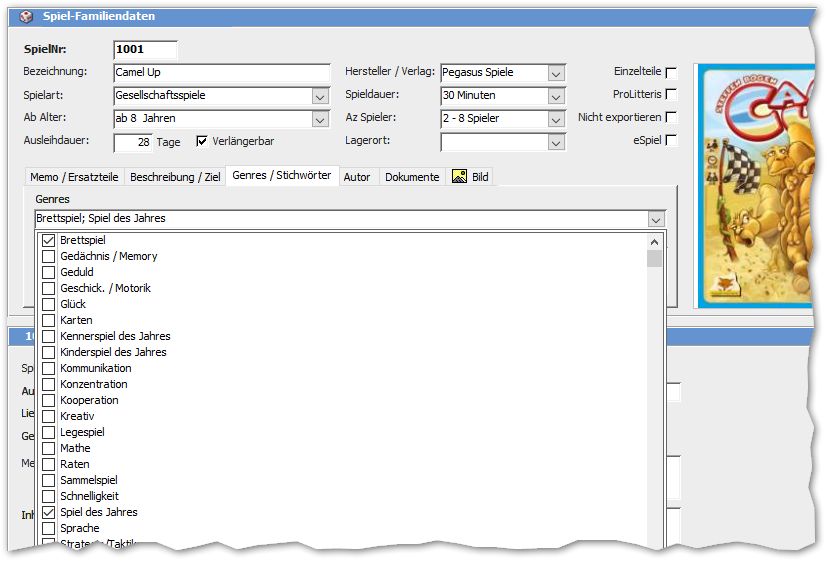Image resolution: width=828 pixels, height=562 pixels.
Task: Check Kinderspiel des Jahres checkbox
Action: coord(49,352)
